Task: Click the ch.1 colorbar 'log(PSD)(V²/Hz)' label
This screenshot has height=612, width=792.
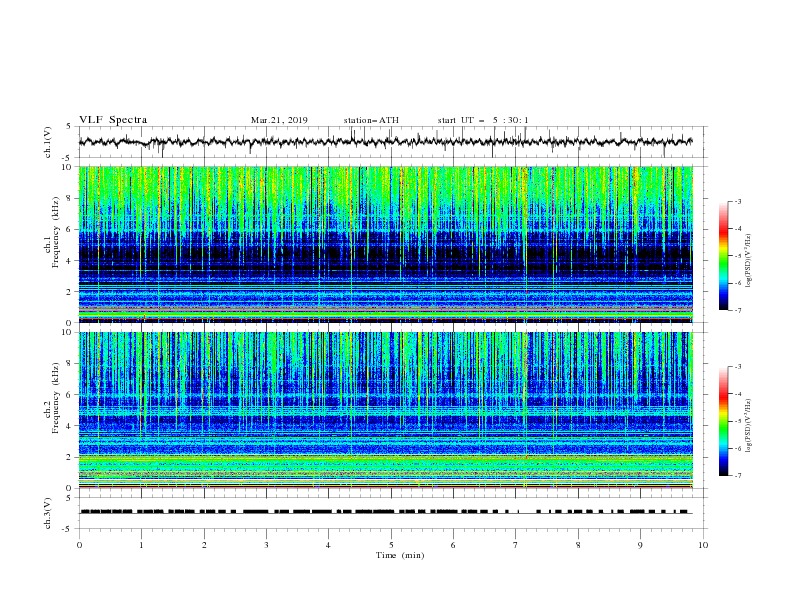Action: (x=748, y=260)
